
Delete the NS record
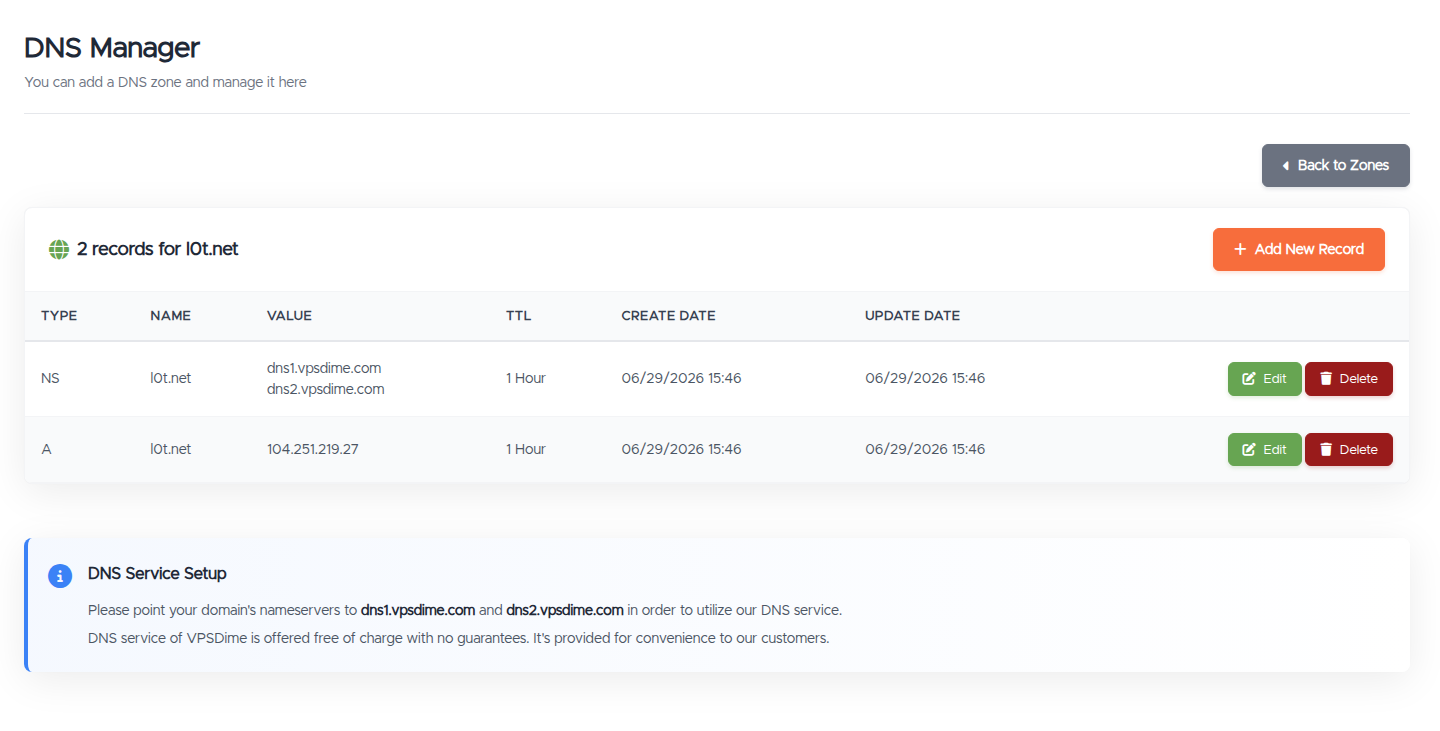[x=1348, y=379]
